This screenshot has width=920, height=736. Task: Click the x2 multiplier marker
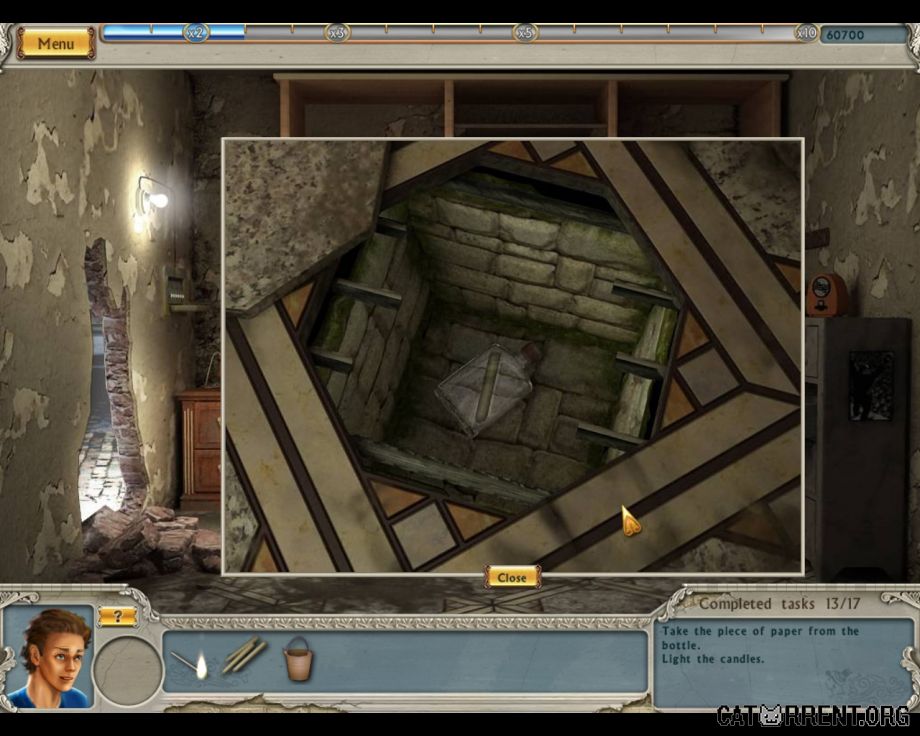click(195, 33)
